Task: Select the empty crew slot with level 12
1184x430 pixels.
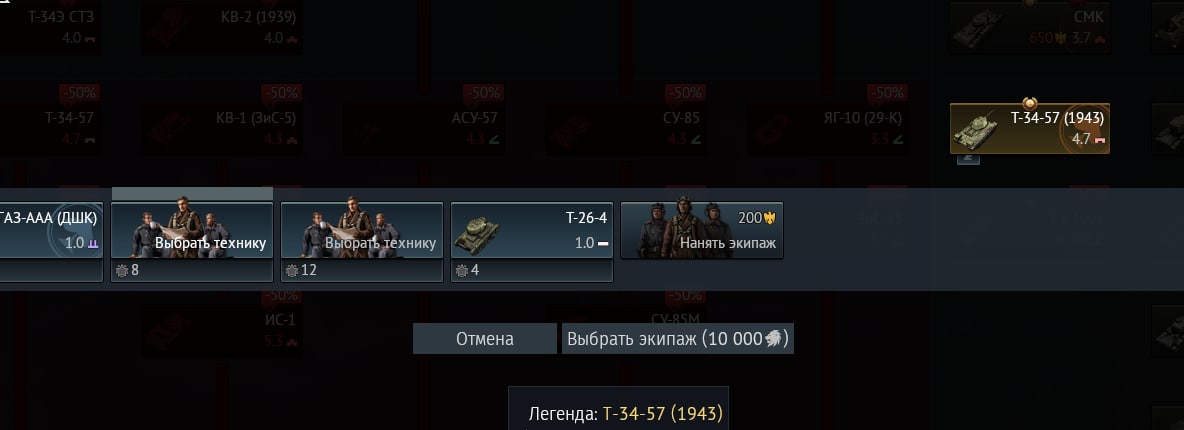Action: (362, 242)
